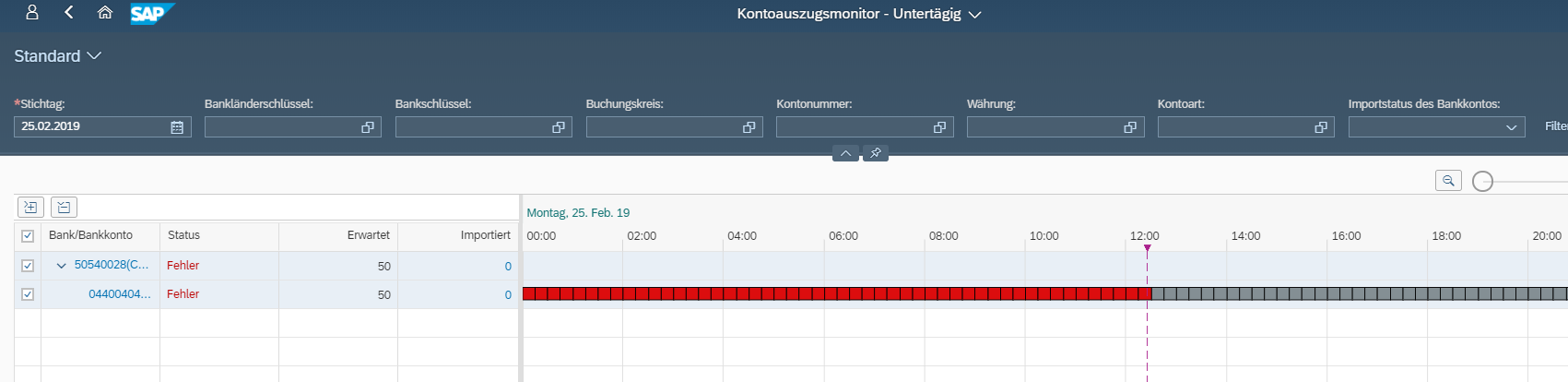Open the Stichtag calendar date picker

pos(177,127)
